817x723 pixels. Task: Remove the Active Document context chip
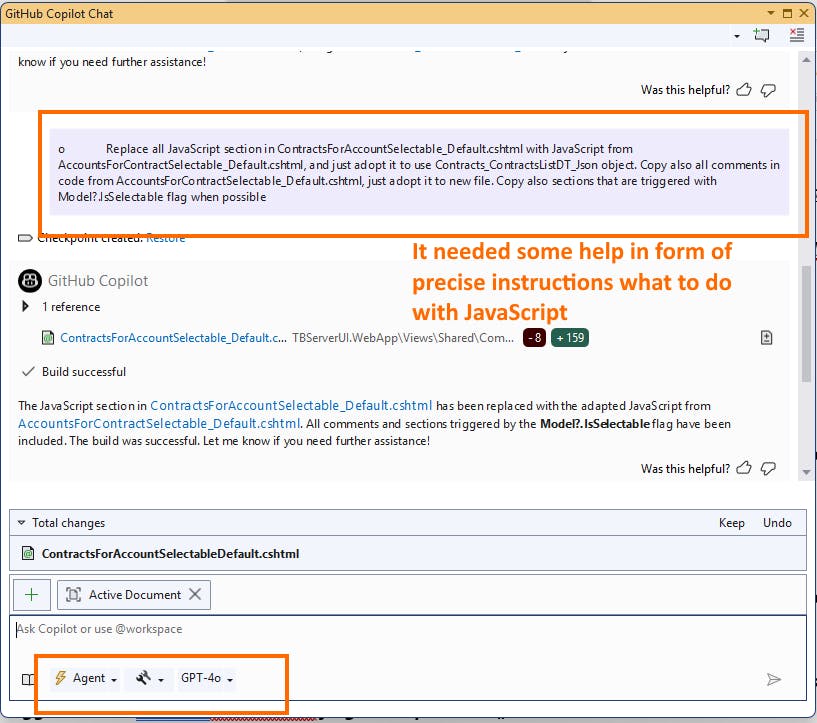click(197, 594)
